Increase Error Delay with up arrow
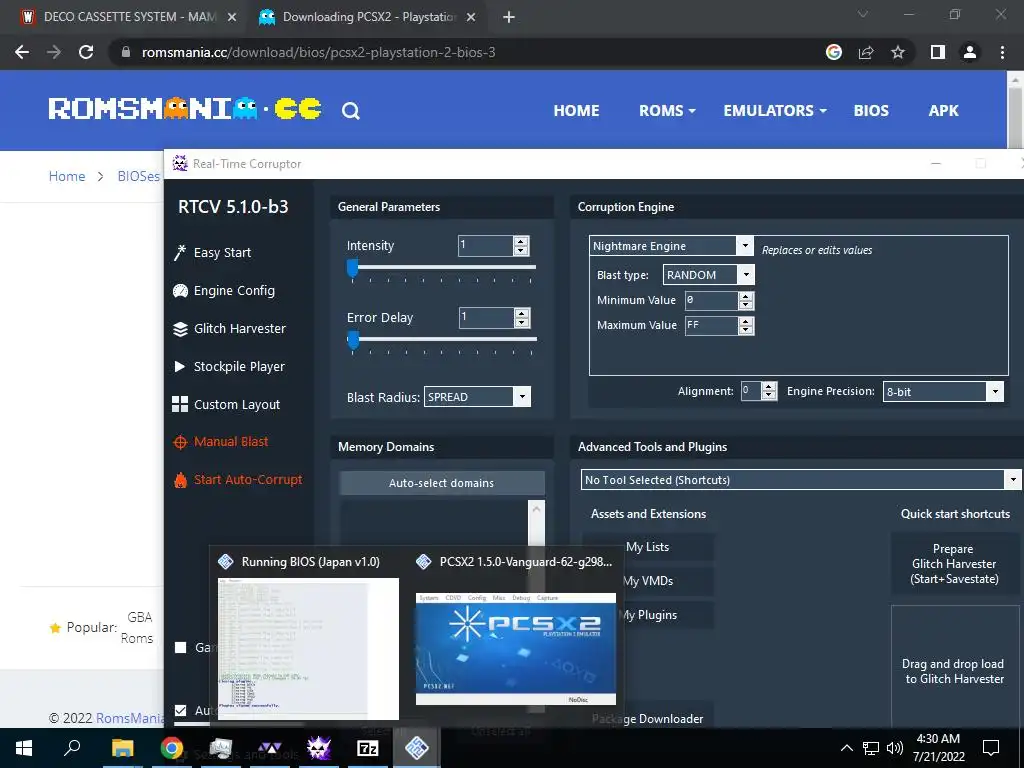Screen dimensions: 1024x768 click(x=521, y=313)
